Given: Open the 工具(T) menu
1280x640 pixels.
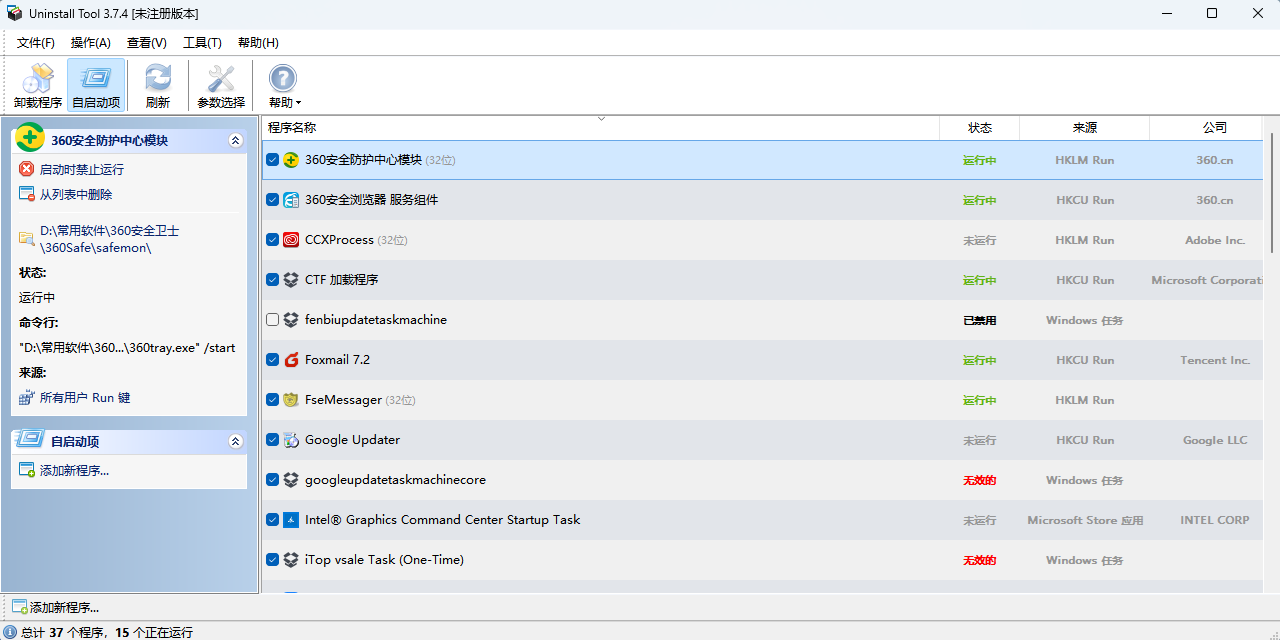Looking at the screenshot, I should [202, 42].
